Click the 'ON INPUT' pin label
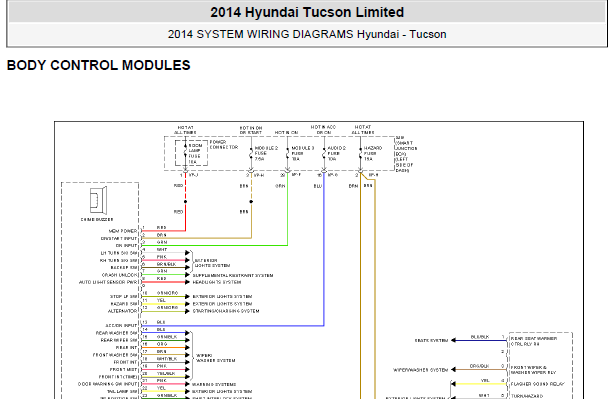608x399 pixels. [x=126, y=245]
